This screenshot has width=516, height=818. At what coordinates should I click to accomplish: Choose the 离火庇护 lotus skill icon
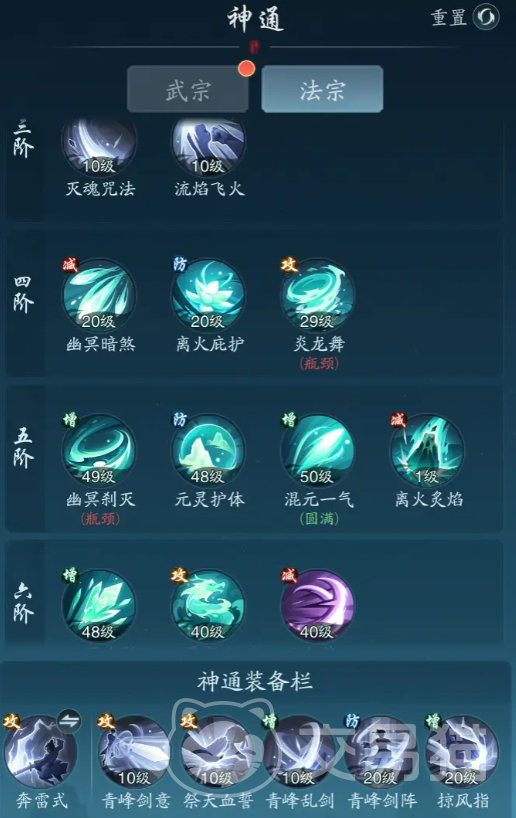208,296
